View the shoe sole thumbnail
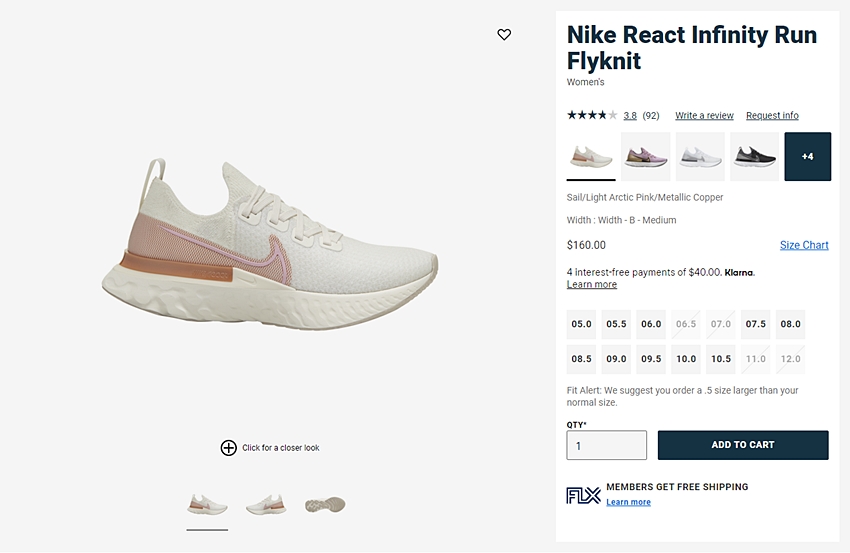This screenshot has width=850, height=553. pos(325,505)
